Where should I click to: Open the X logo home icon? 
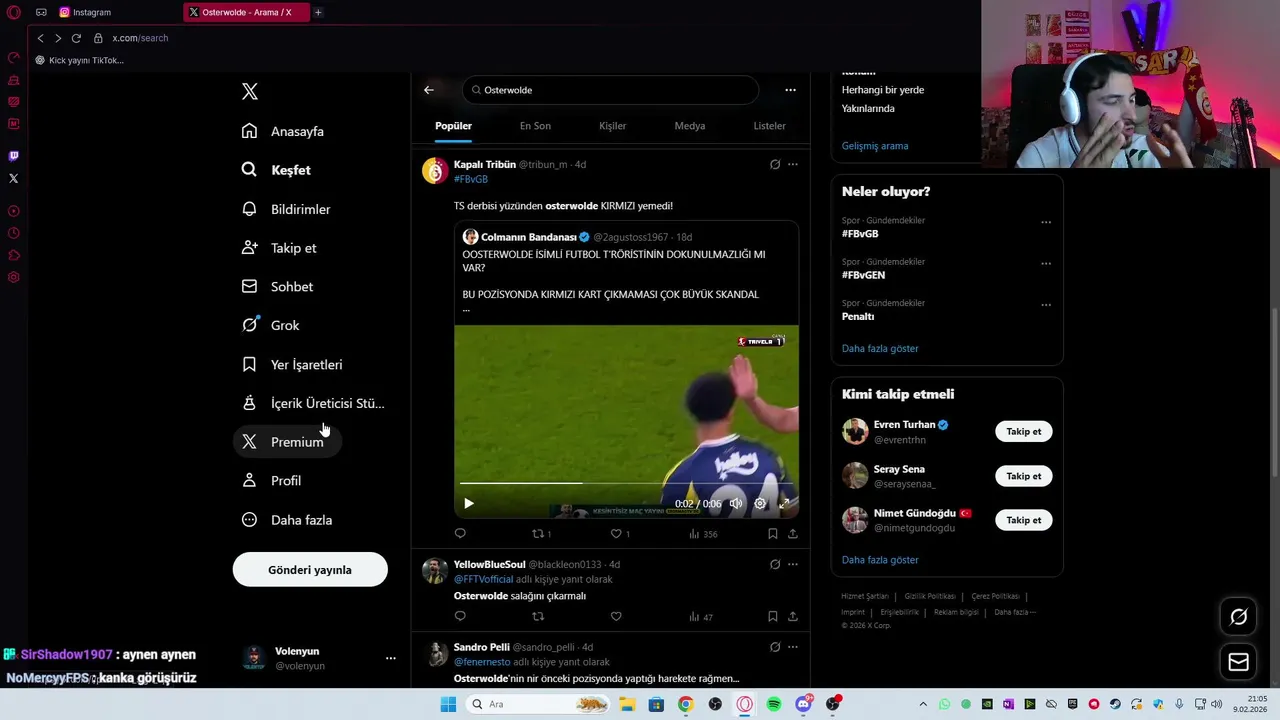coord(250,91)
